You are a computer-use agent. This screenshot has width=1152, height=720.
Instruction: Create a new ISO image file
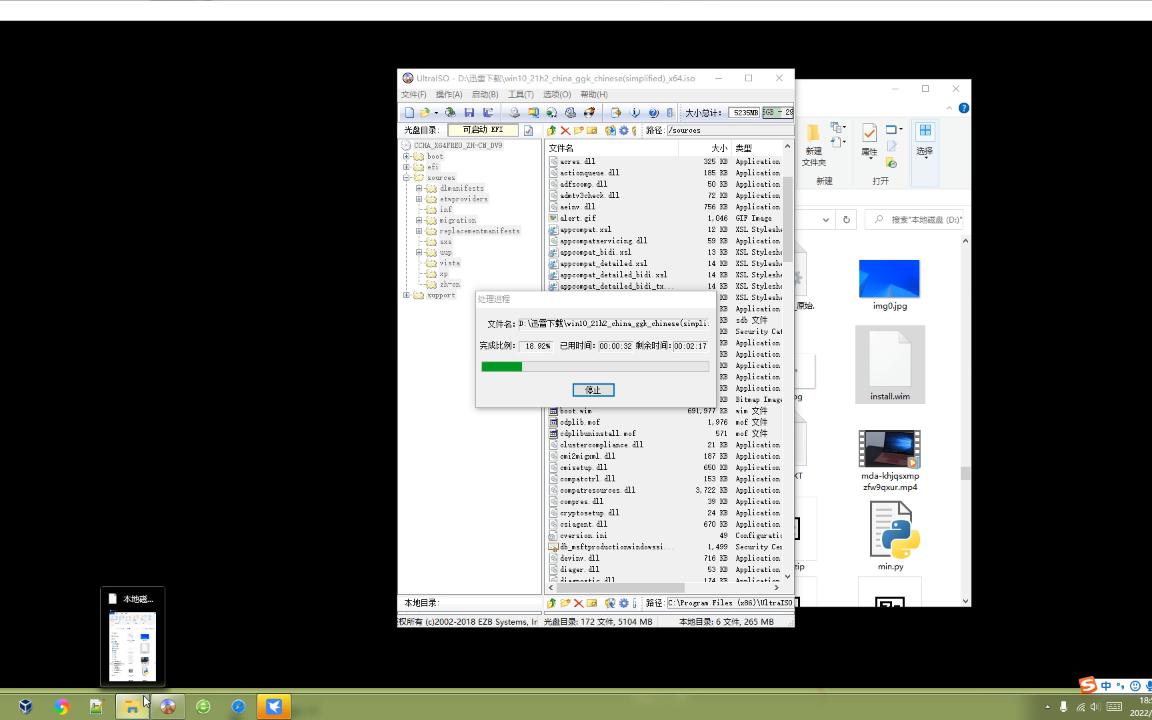(409, 112)
